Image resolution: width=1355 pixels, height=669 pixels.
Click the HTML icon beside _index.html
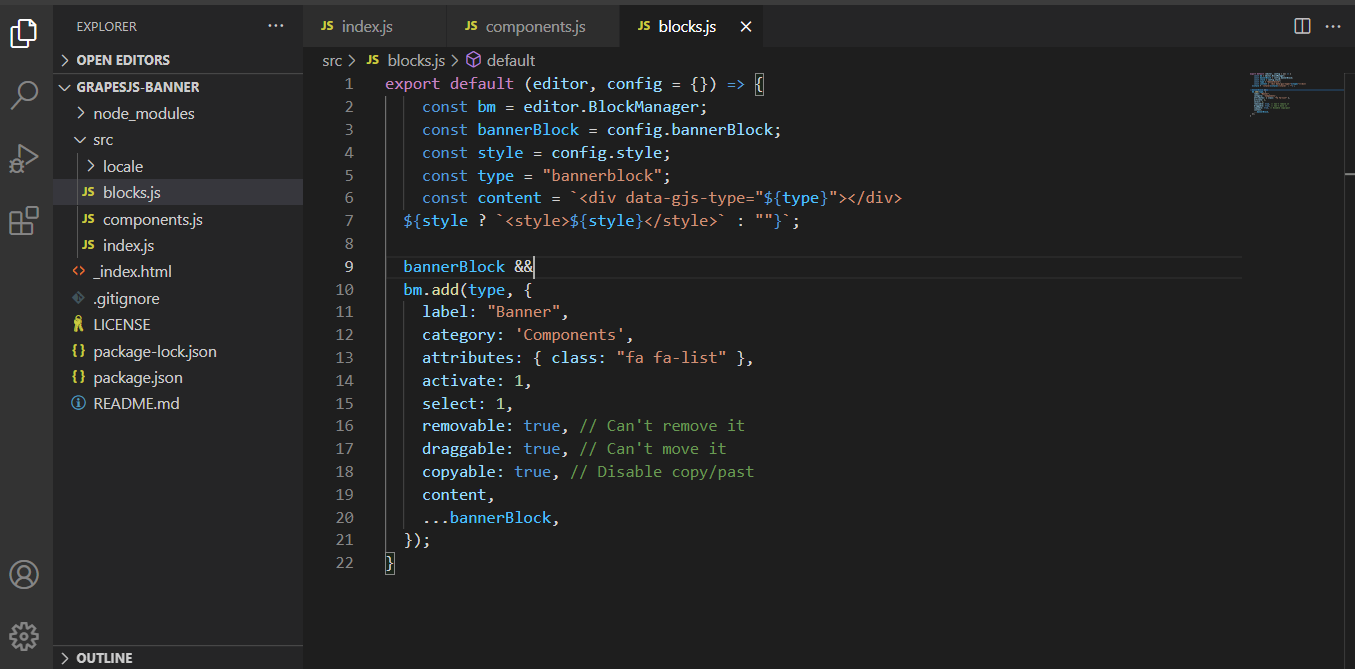tap(79, 271)
